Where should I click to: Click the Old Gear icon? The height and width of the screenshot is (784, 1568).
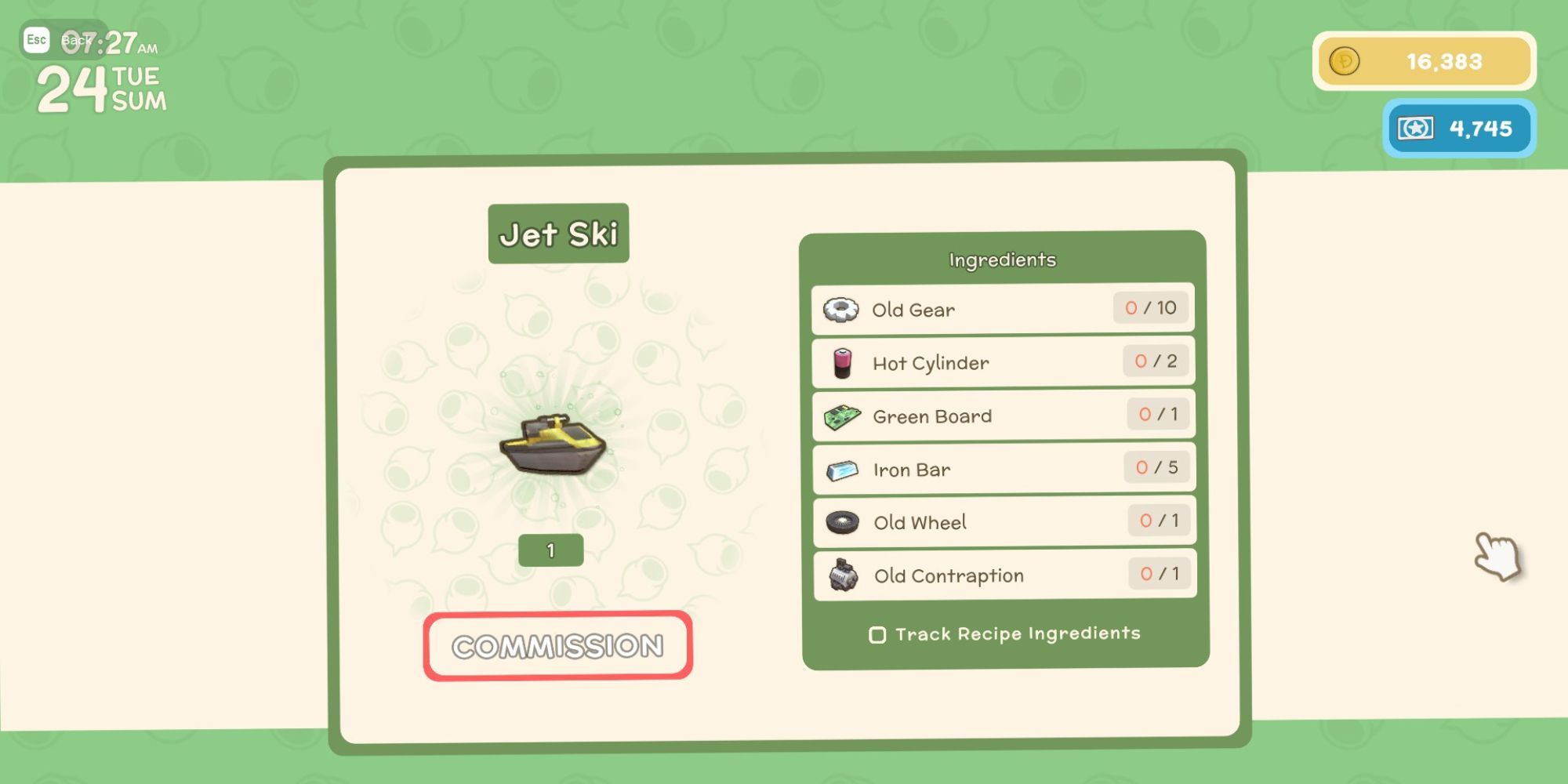tap(841, 310)
